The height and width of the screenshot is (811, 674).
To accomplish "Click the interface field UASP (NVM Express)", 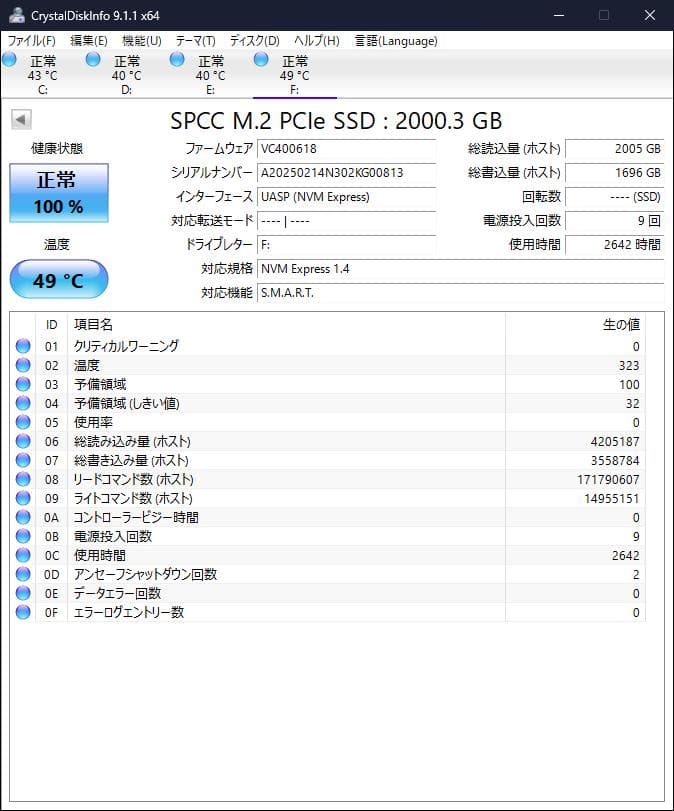I will click(347, 197).
